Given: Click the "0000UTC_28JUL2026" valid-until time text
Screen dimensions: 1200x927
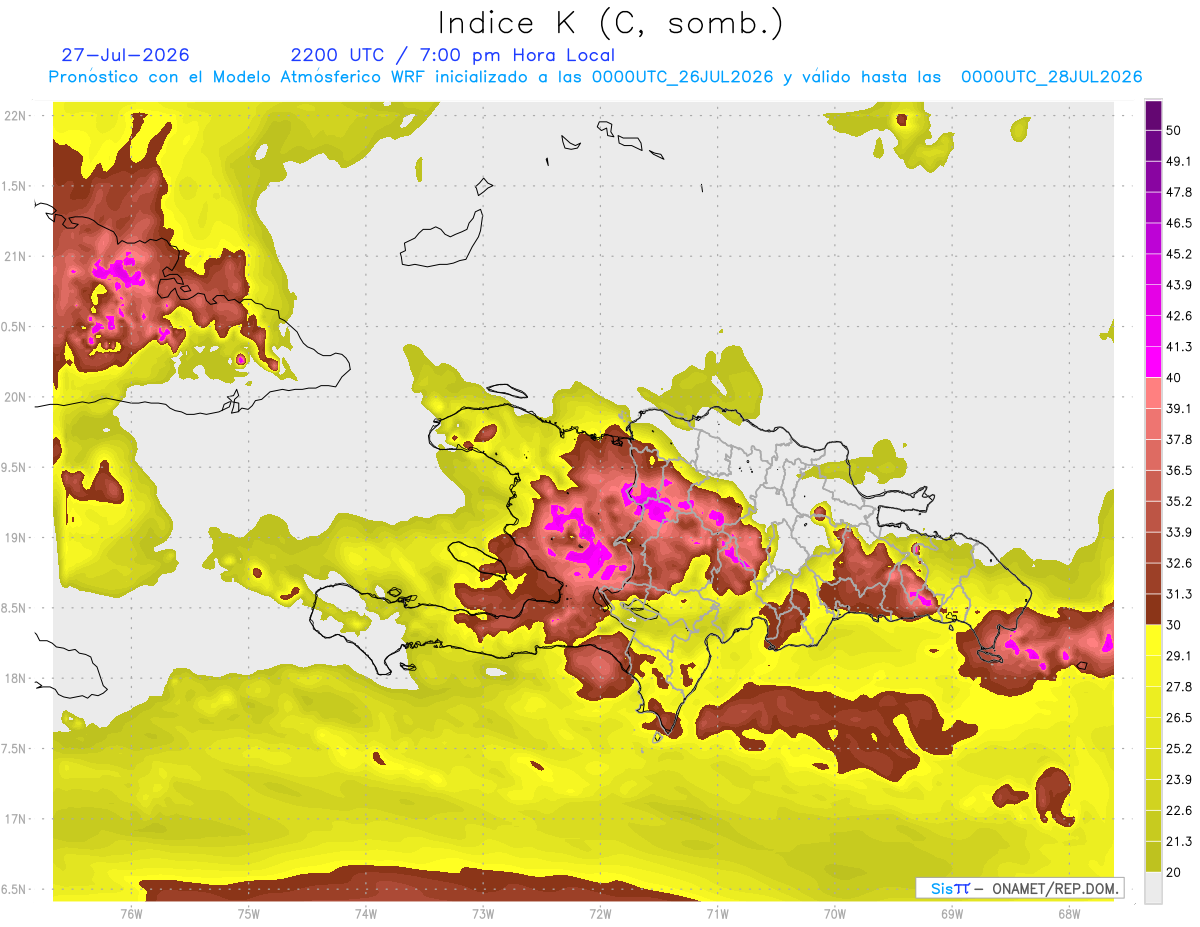Looking at the screenshot, I should 1051,77.
